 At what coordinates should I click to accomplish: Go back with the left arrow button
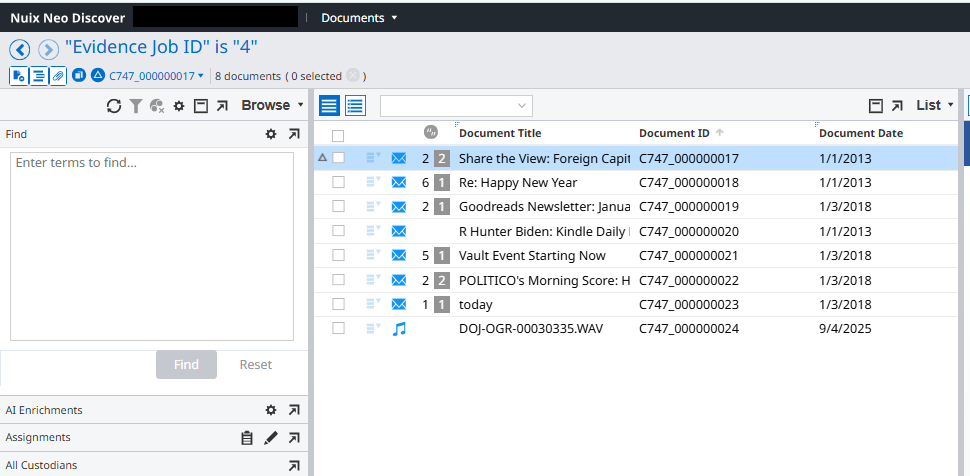20,49
